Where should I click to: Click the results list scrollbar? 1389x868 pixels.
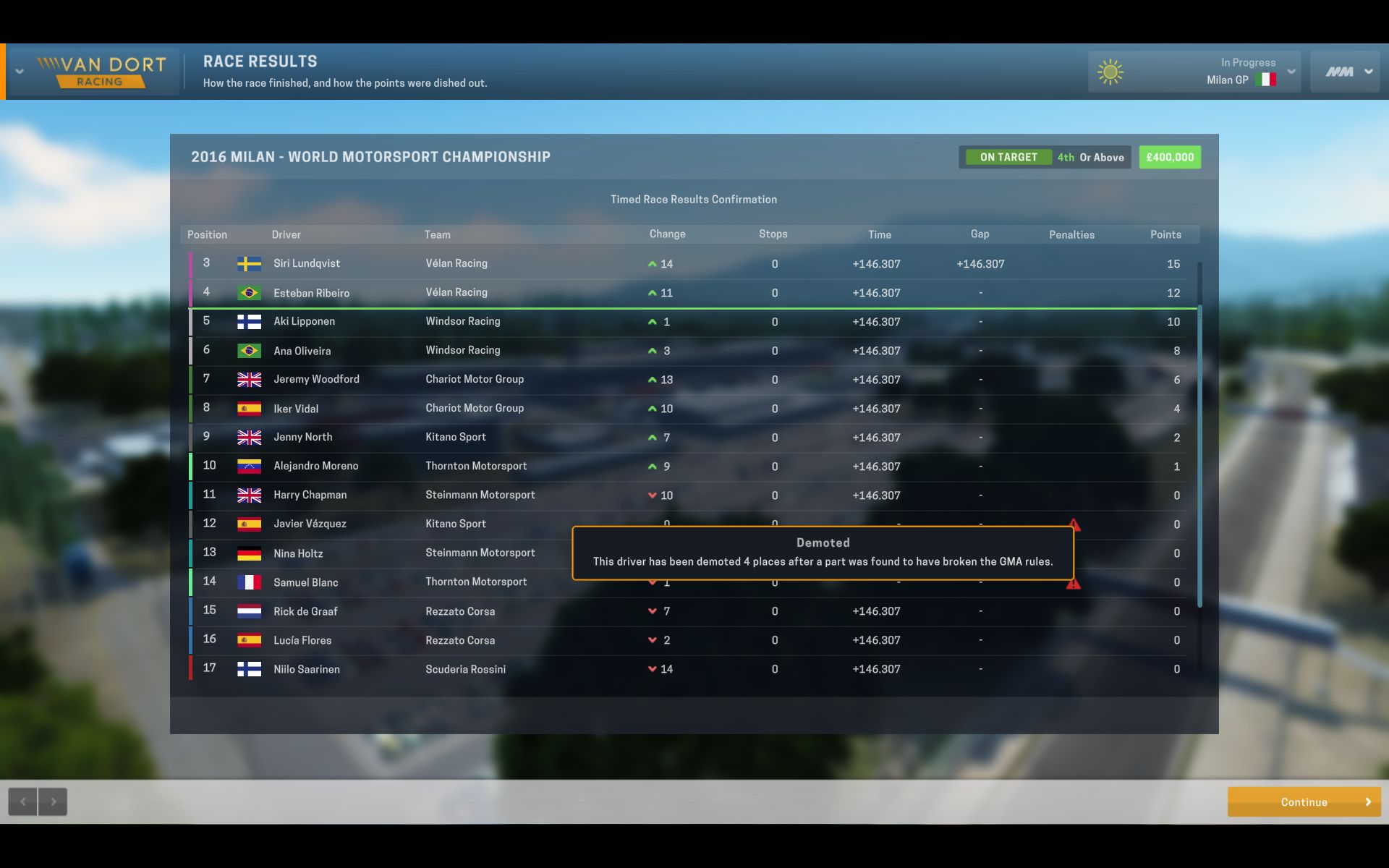(x=1199, y=456)
